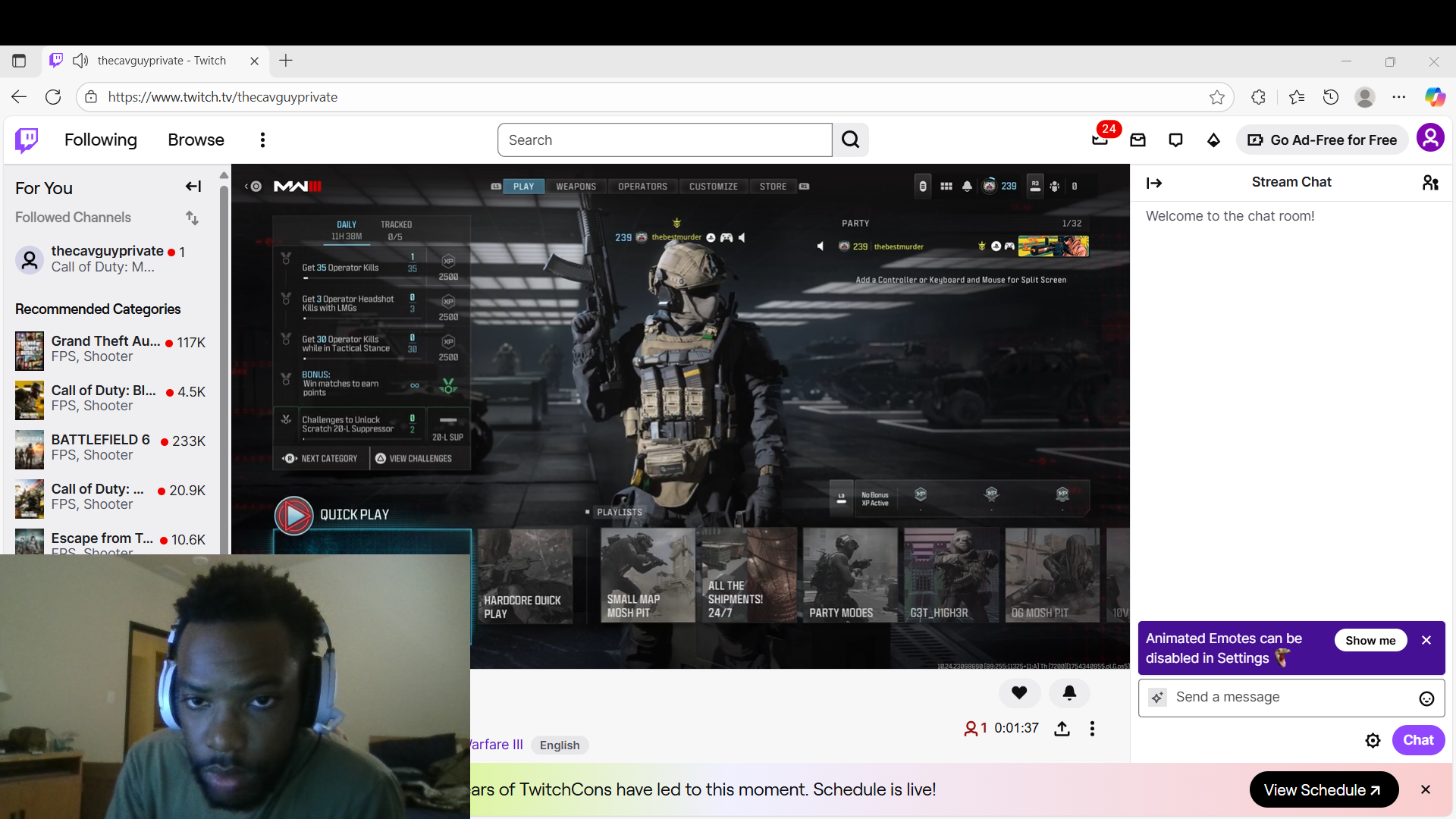
Task: Click the Call of Duty: Bl... 4.5K category
Action: coord(111,399)
